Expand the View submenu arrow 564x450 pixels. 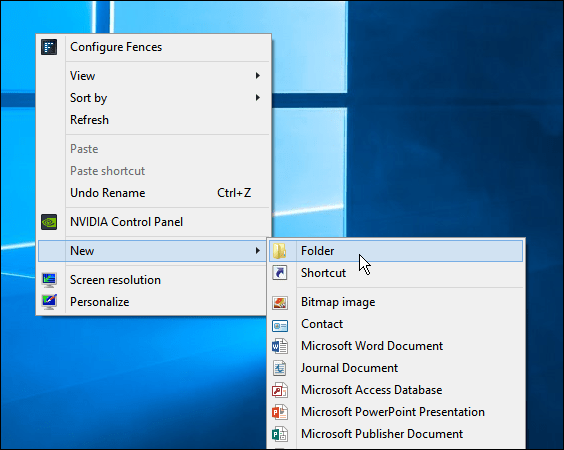tap(258, 76)
